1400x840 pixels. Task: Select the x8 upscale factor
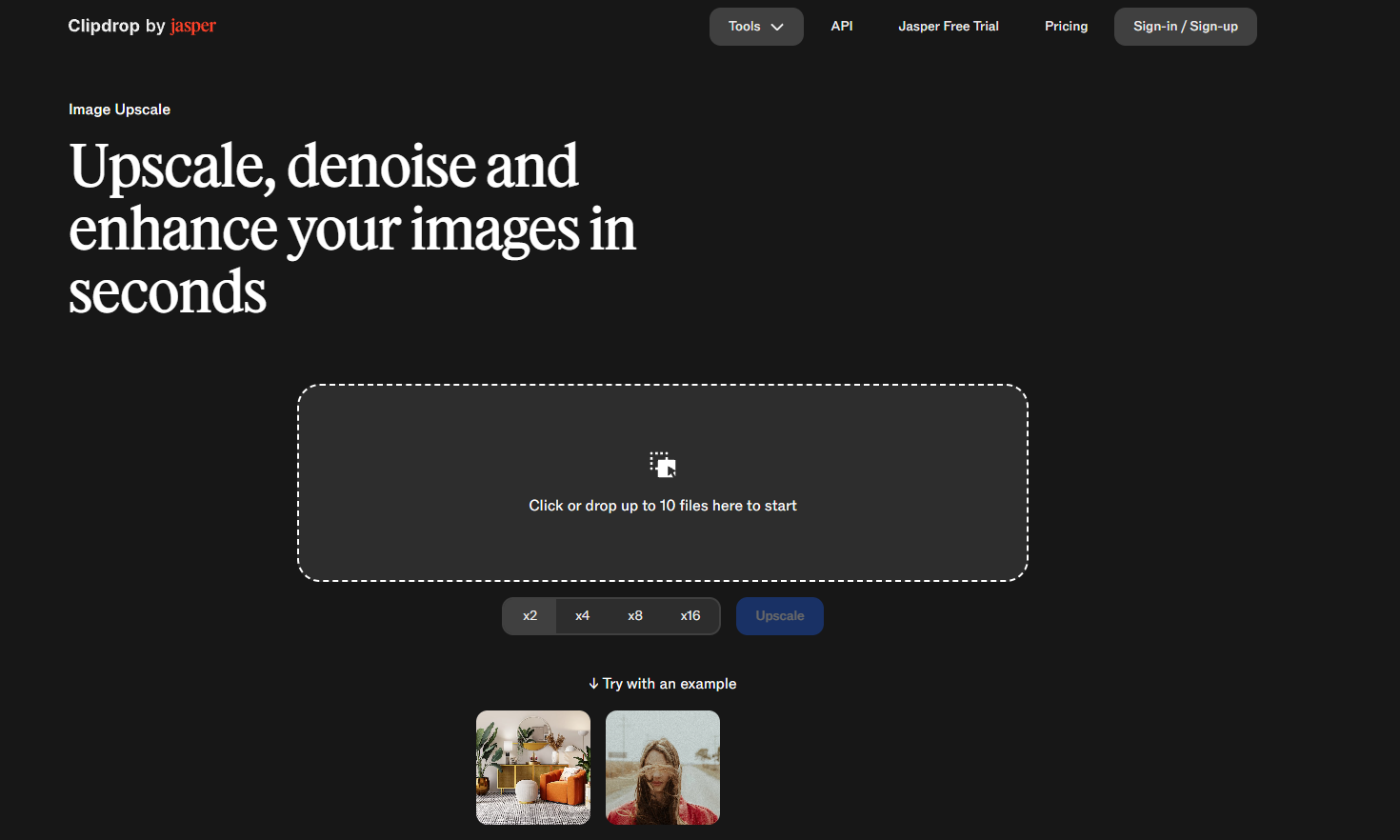[x=635, y=616]
